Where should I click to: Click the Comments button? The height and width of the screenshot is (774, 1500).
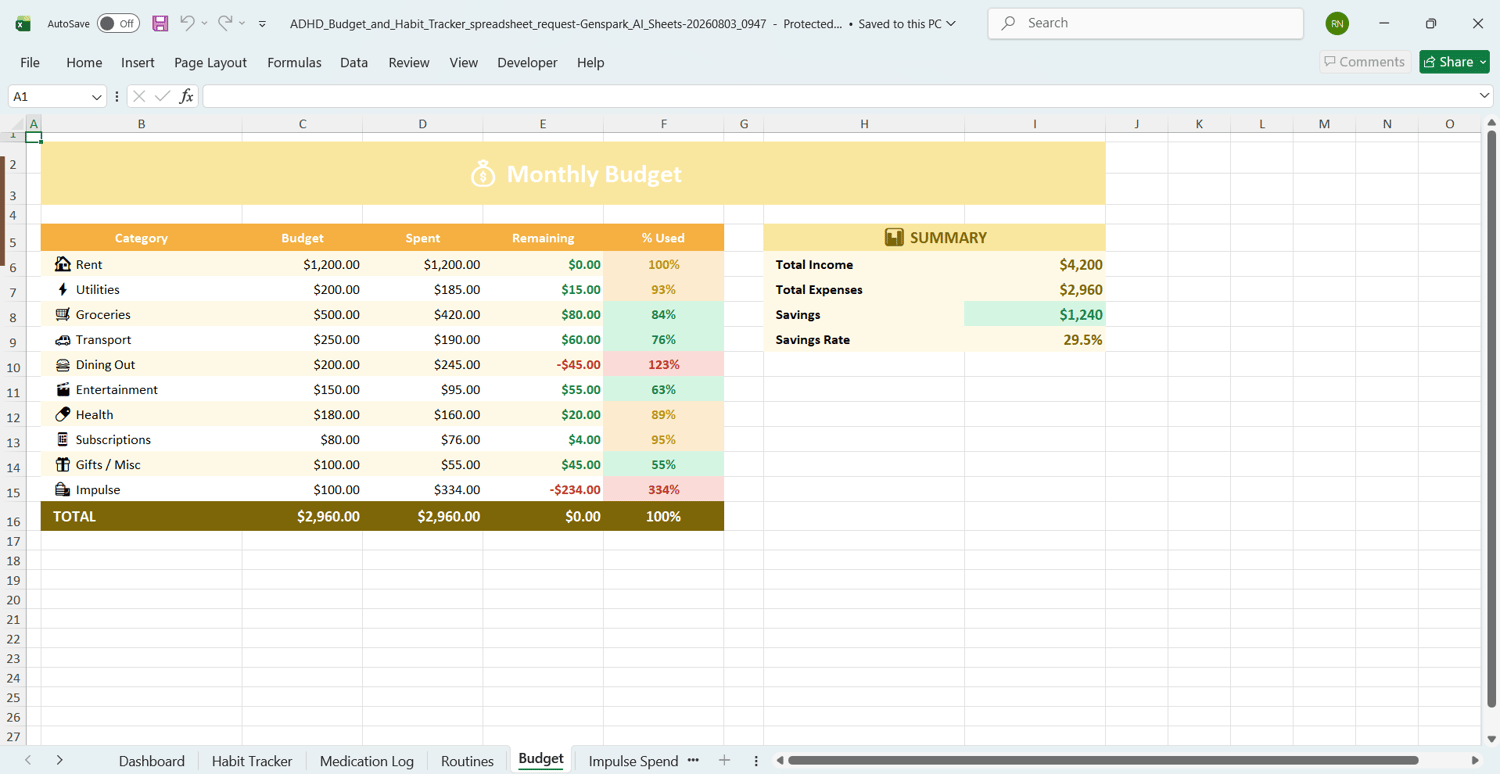1365,62
